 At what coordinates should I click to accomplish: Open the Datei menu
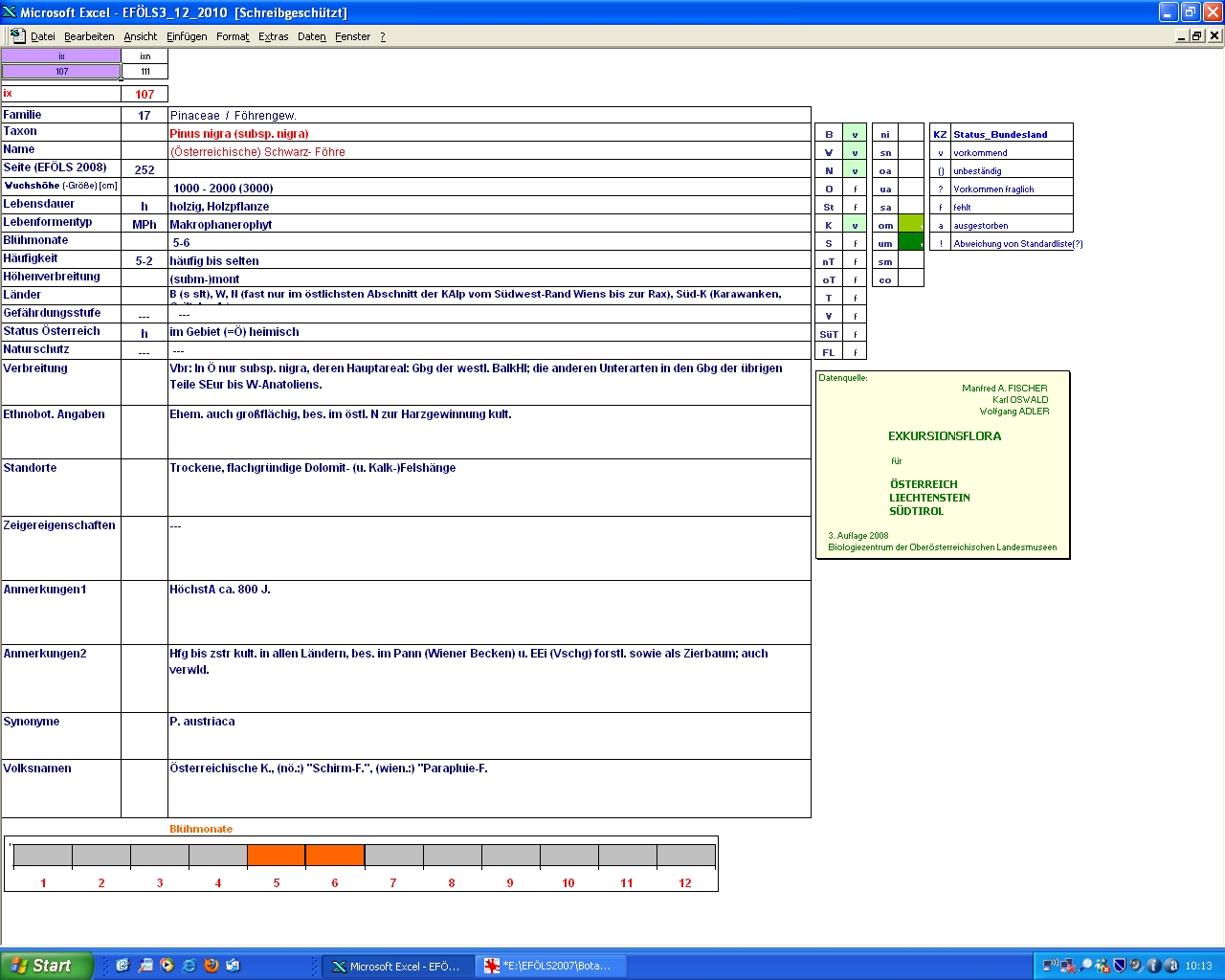click(42, 36)
